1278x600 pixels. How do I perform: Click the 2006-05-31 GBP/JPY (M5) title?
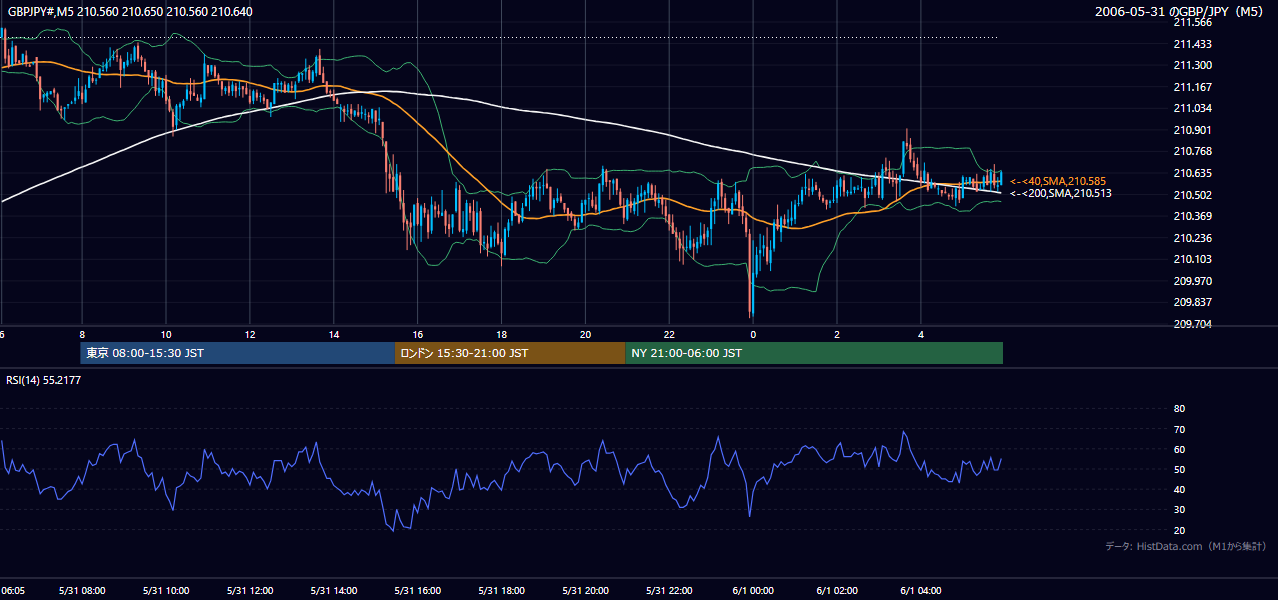pyautogui.click(x=1180, y=11)
